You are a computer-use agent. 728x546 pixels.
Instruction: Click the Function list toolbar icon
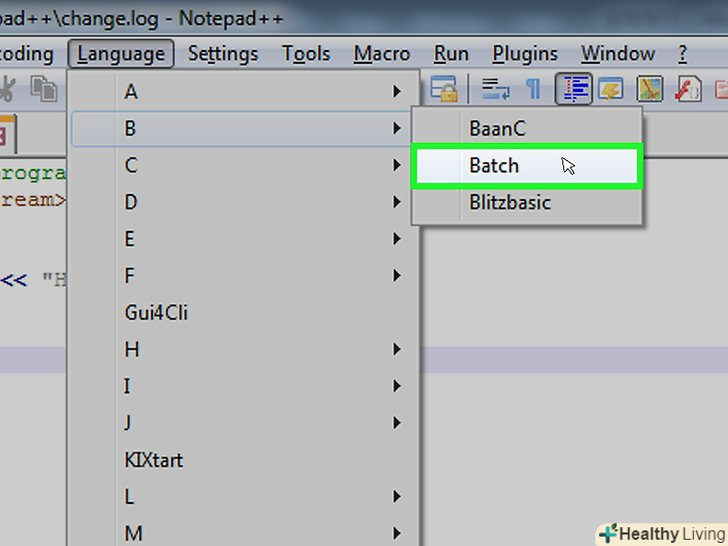click(688, 88)
